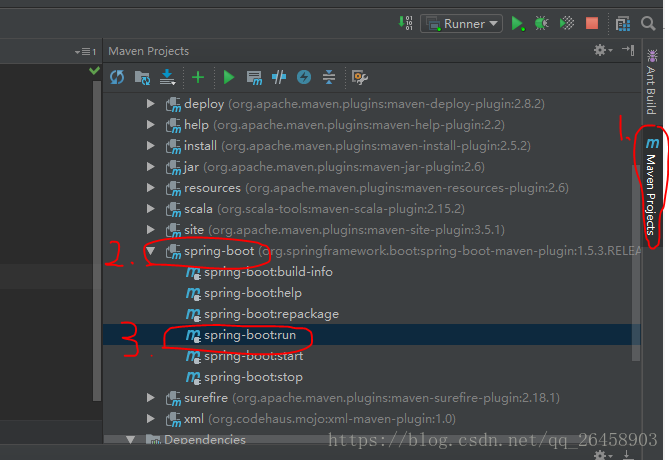Expand the site plugin node
The width and height of the screenshot is (669, 460).
pyautogui.click(x=150, y=230)
